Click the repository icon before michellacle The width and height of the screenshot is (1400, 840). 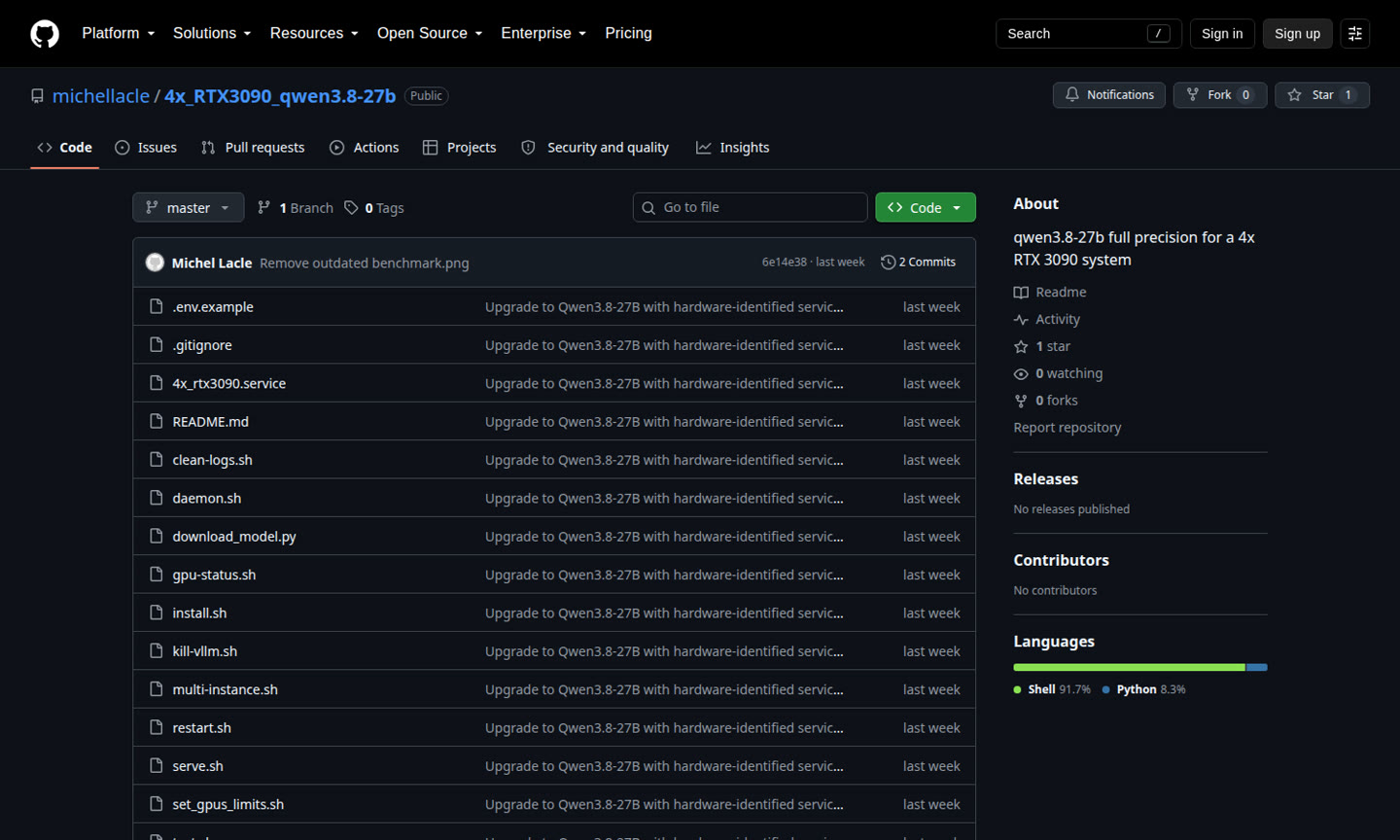pyautogui.click(x=37, y=96)
